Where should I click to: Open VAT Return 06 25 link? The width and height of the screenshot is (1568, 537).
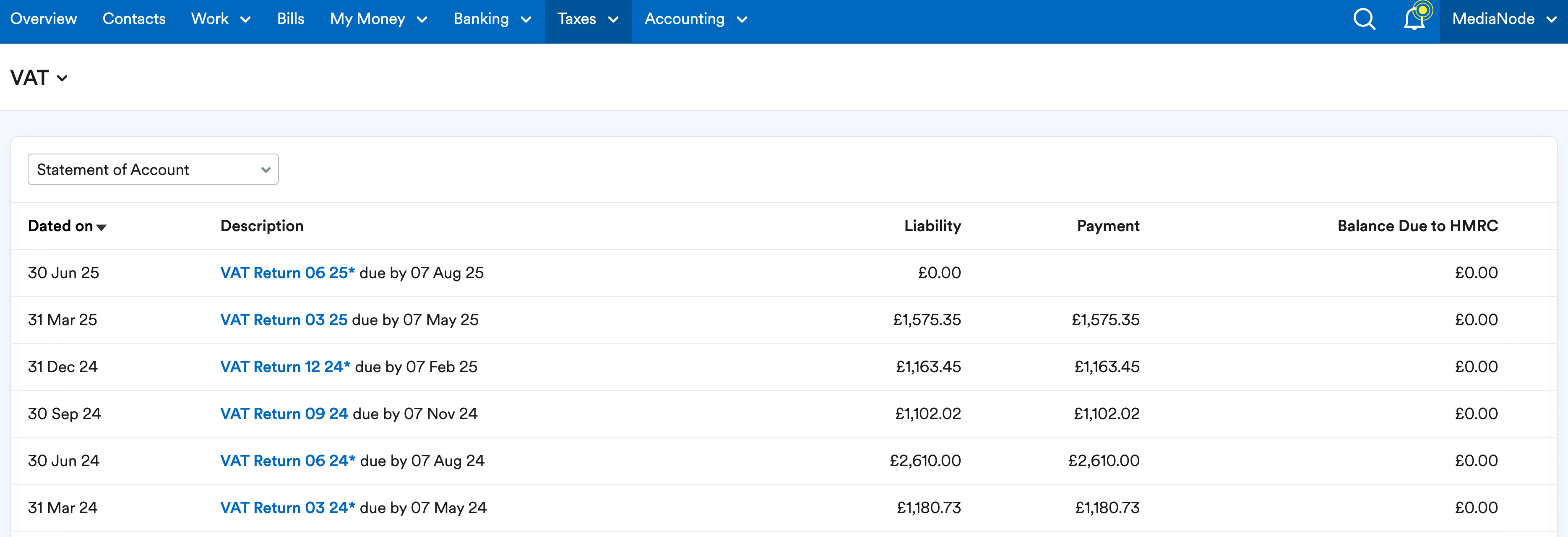coord(287,273)
